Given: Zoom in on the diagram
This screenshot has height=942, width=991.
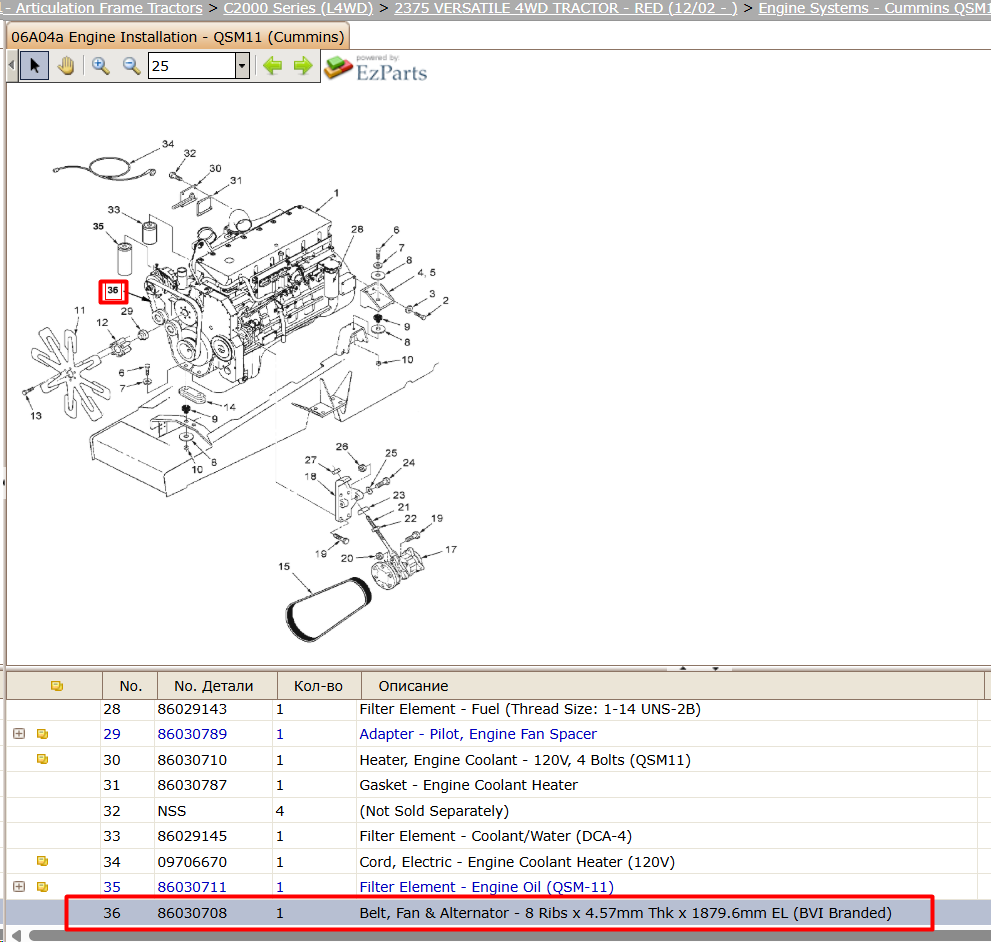Looking at the screenshot, I should [100, 66].
